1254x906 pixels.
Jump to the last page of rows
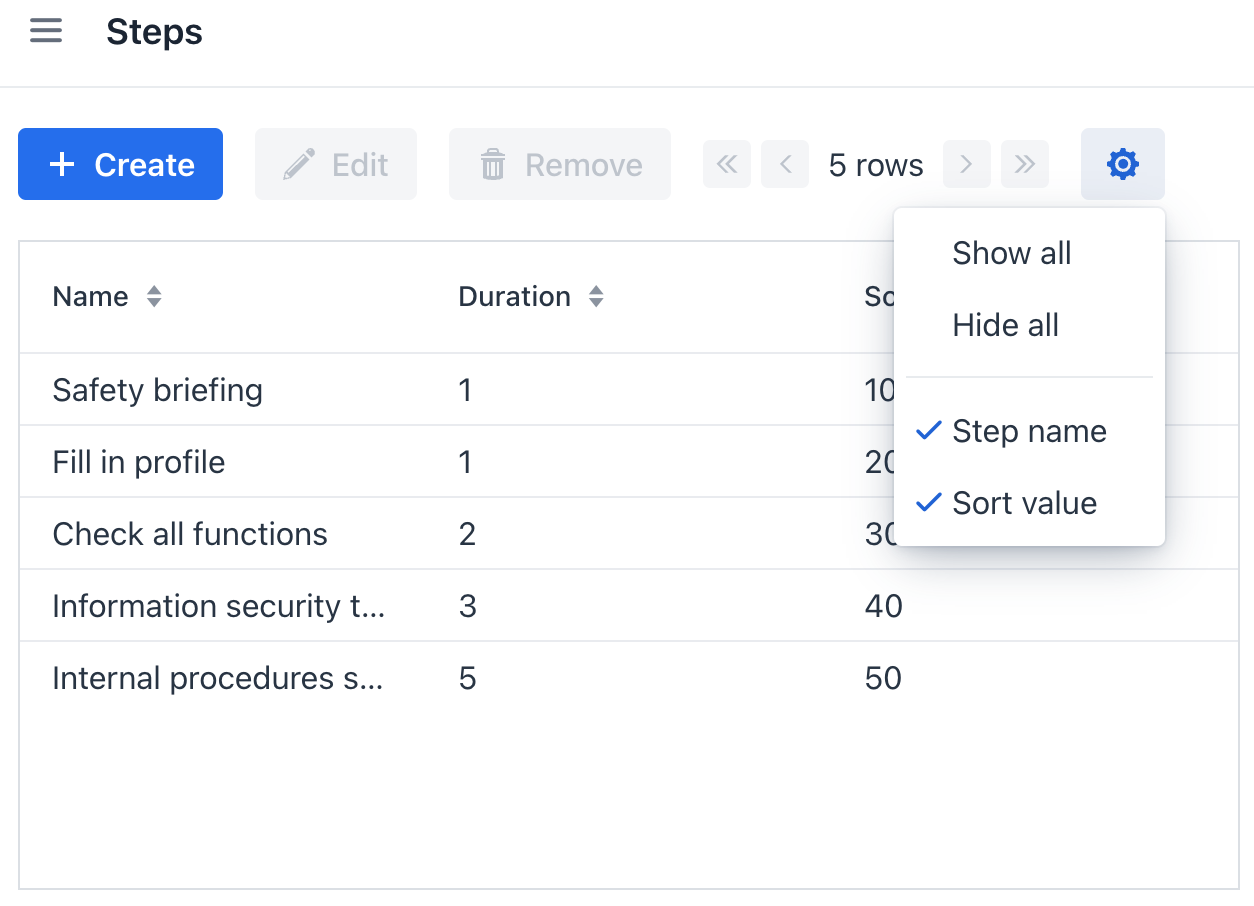click(1024, 164)
